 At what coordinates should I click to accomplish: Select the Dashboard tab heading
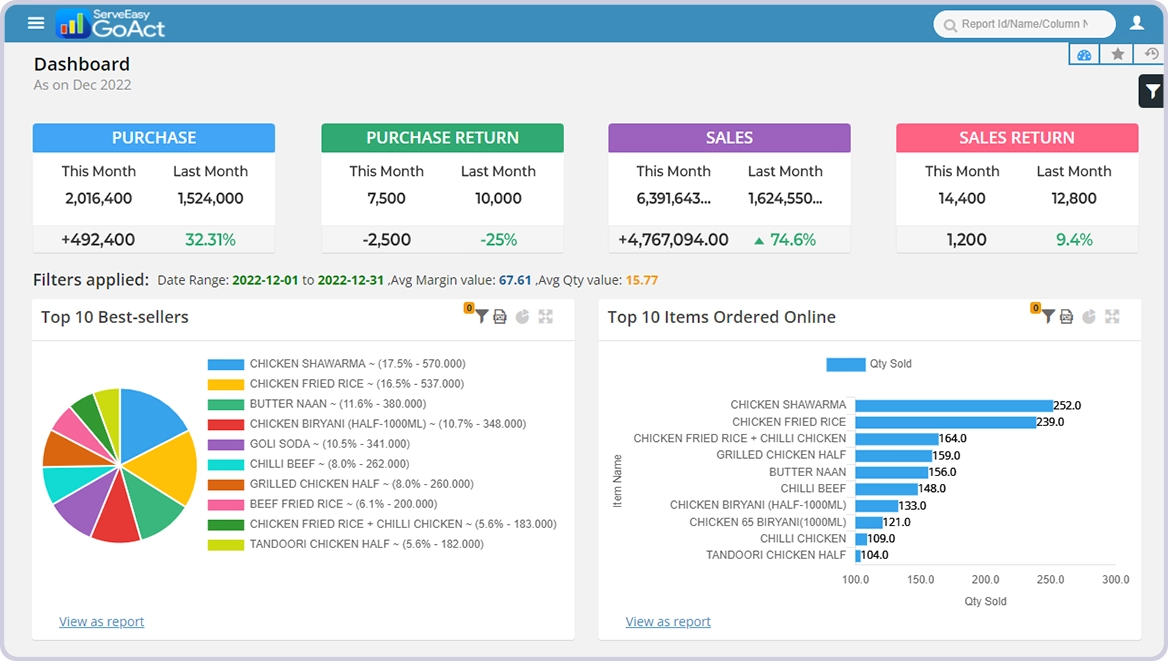pyautogui.click(x=82, y=63)
